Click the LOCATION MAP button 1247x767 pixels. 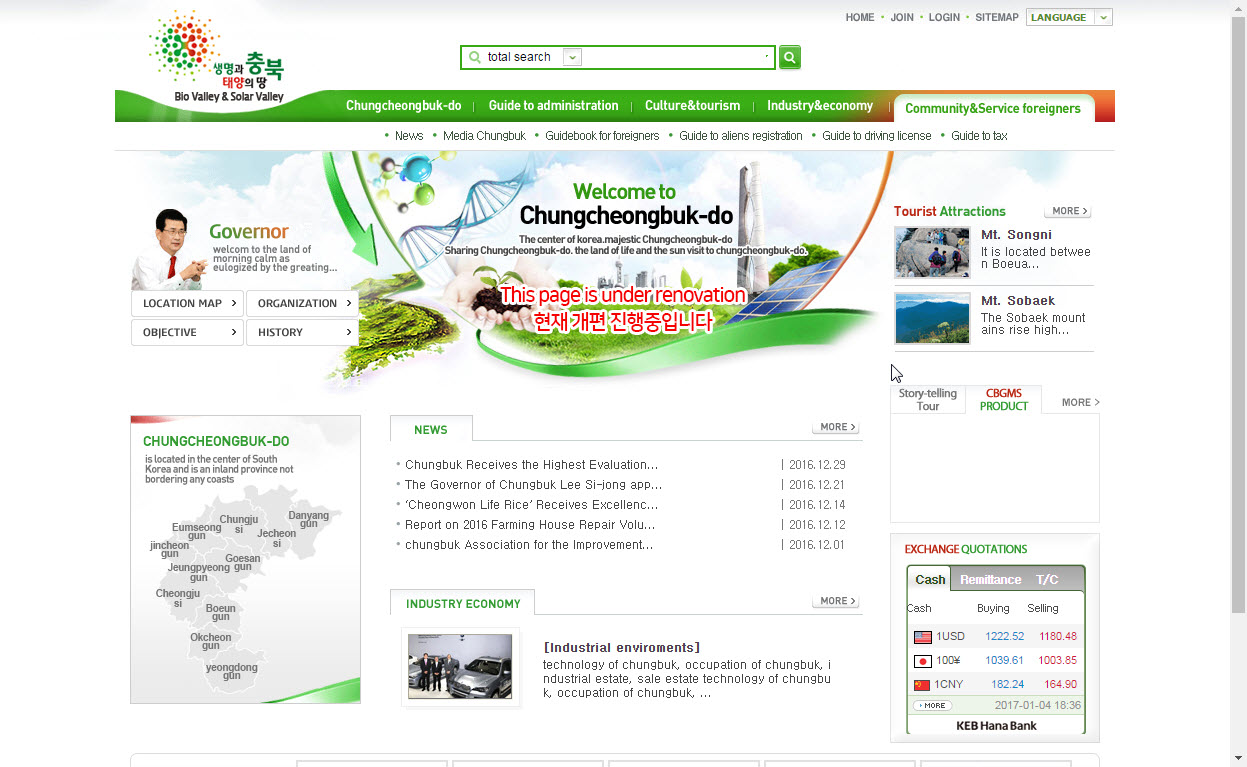[187, 303]
